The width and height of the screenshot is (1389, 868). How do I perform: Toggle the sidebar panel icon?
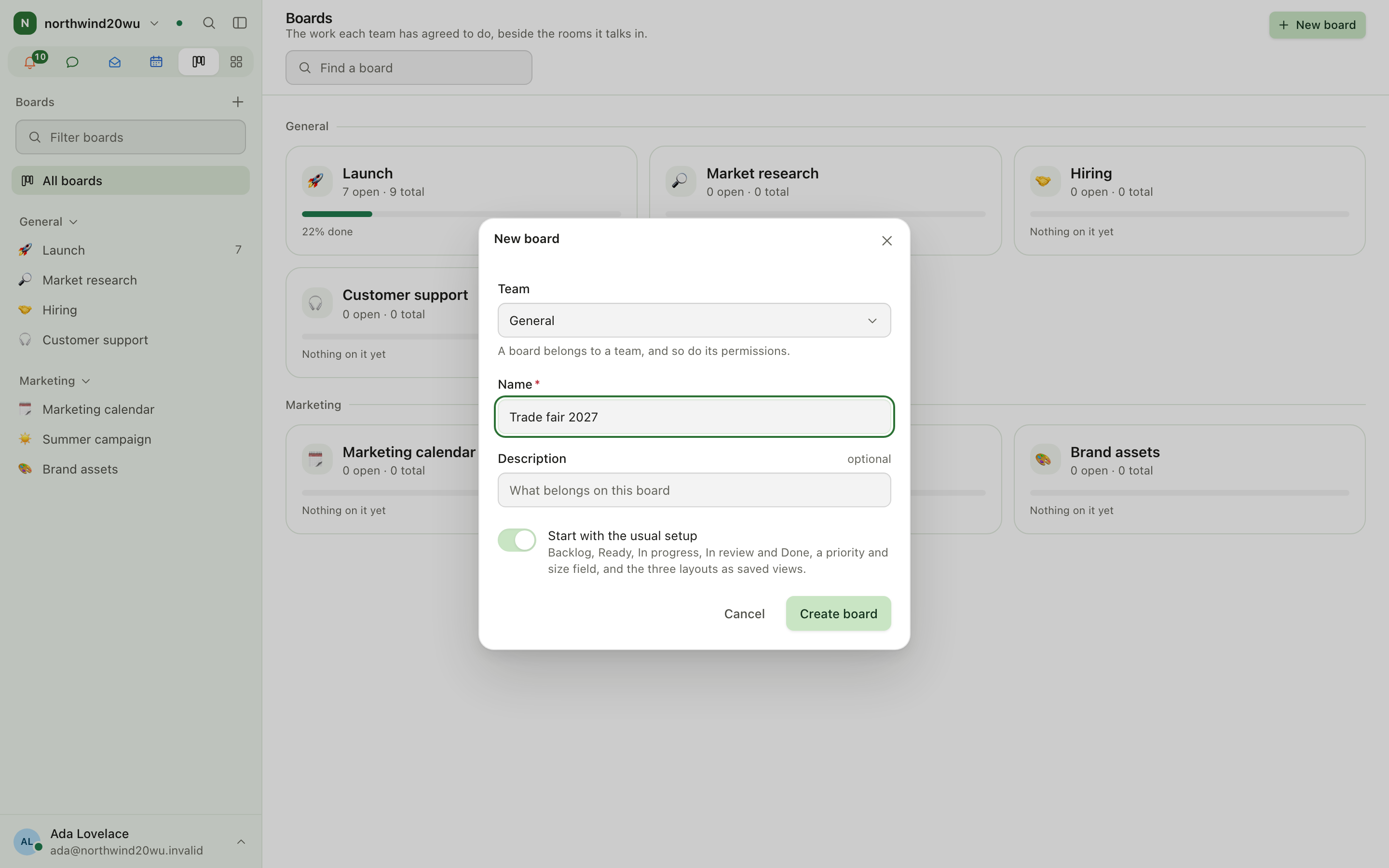point(240,23)
